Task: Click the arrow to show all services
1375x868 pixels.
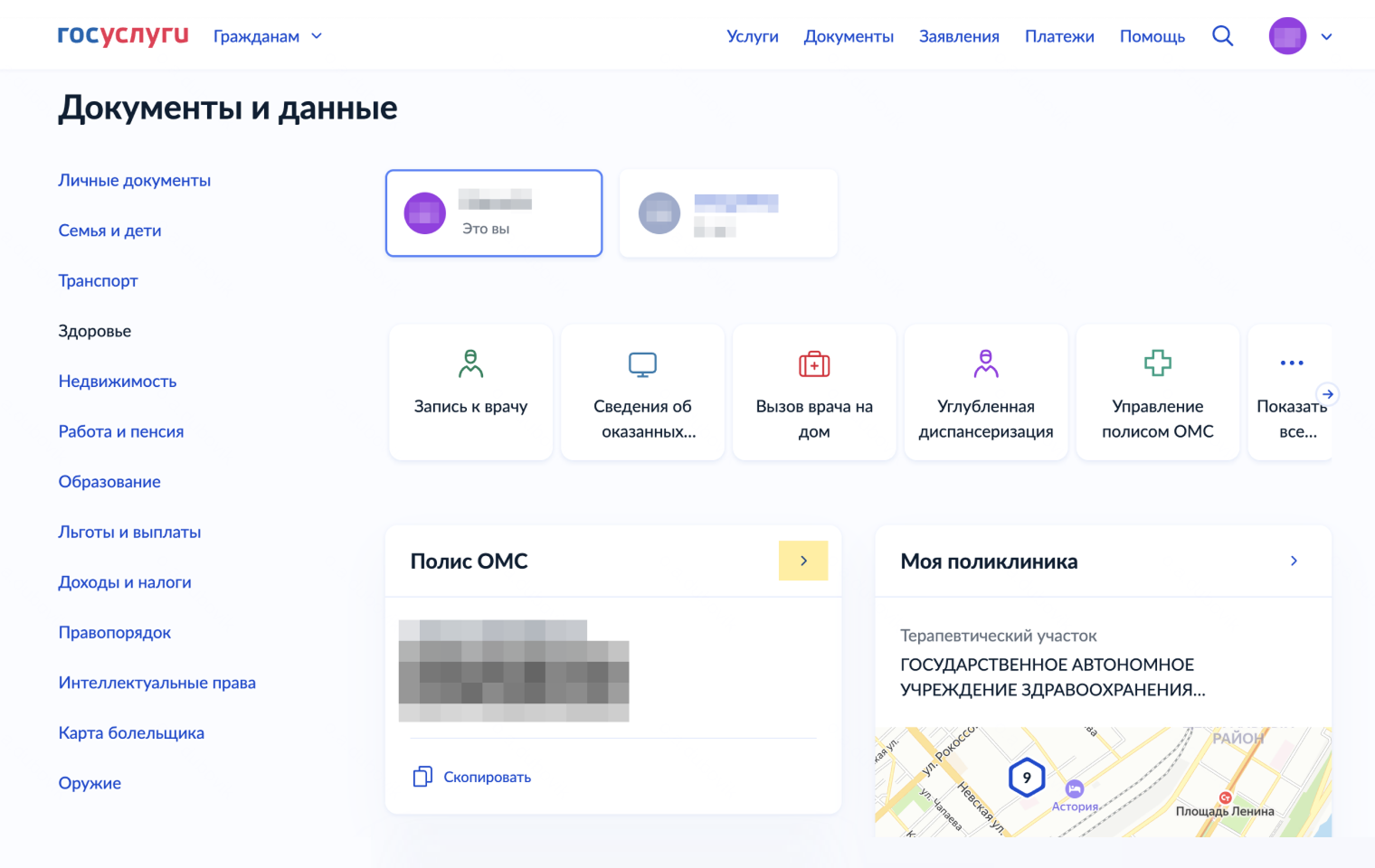Action: [x=1328, y=393]
